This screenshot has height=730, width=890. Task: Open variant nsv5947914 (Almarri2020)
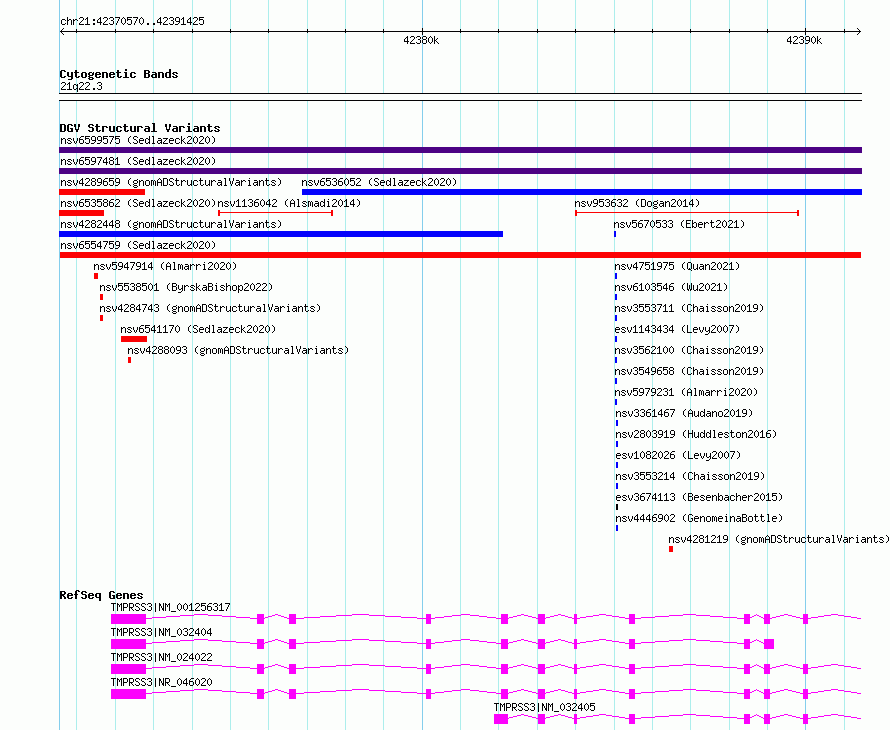point(165,266)
